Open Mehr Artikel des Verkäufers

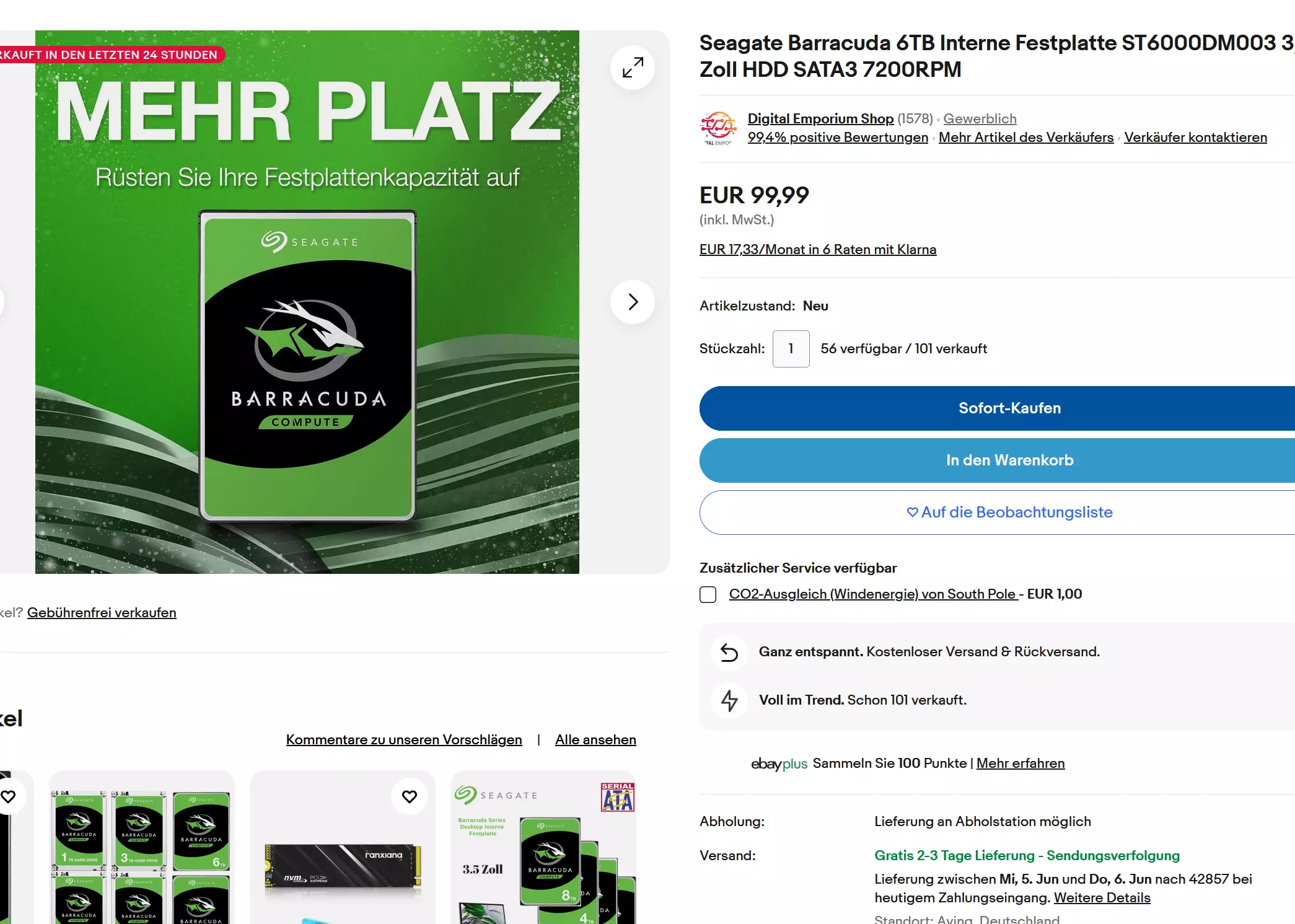[1026, 138]
